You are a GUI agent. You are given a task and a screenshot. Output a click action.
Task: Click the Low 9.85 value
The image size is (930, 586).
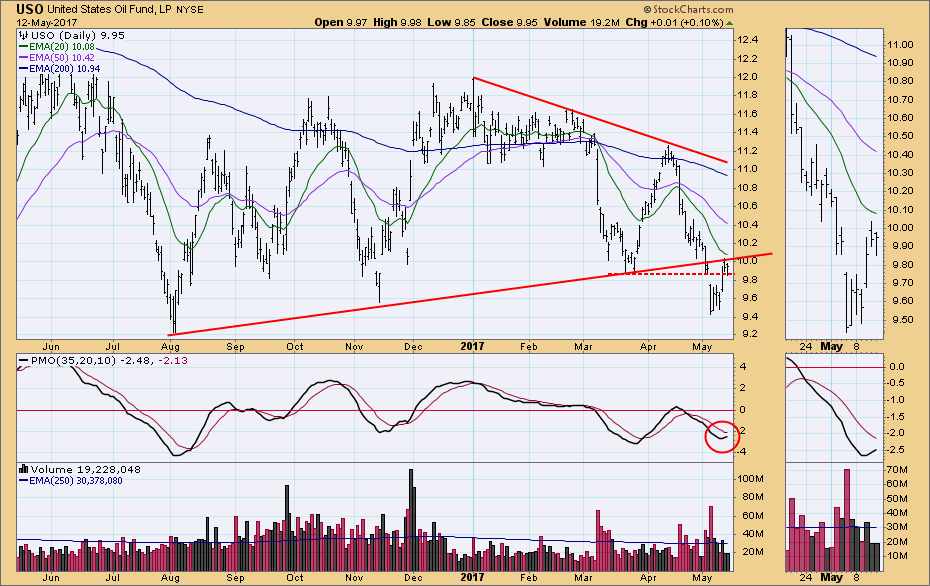451,23
